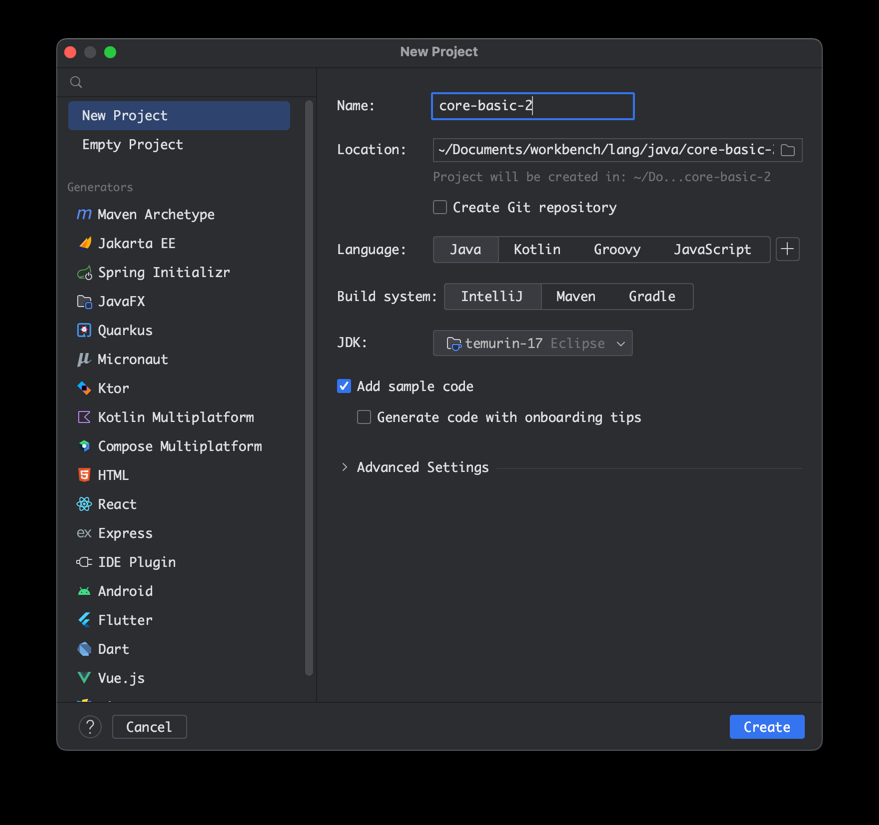879x825 pixels.
Task: Click the Ktor generator icon
Action: (x=84, y=388)
